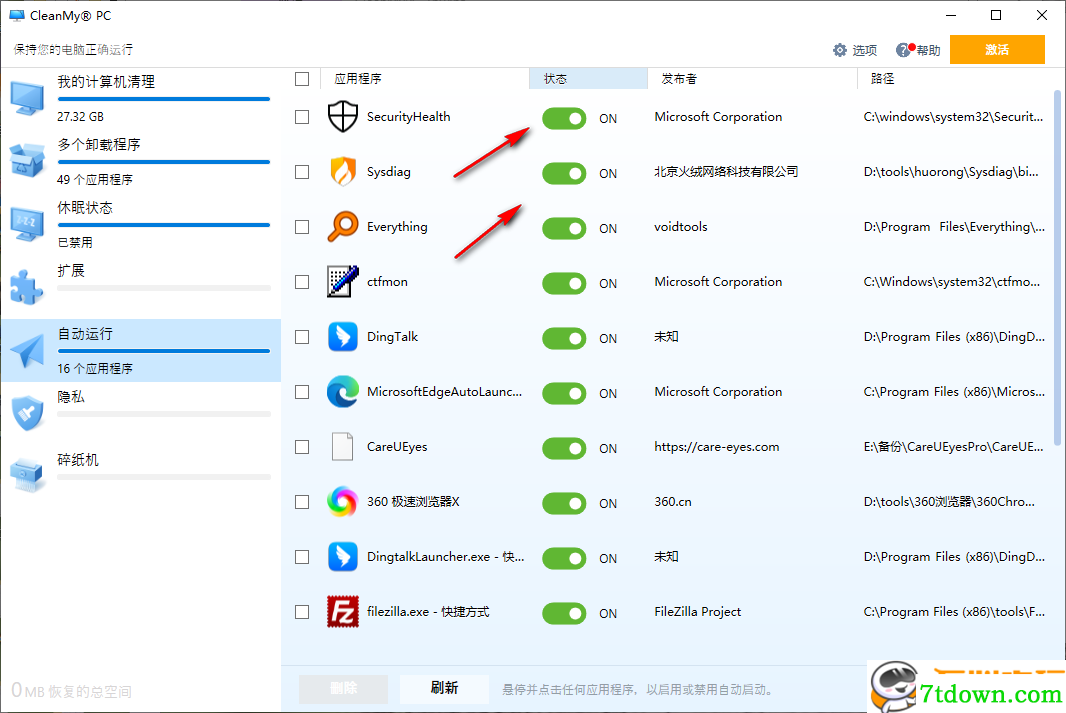The width and height of the screenshot is (1066, 713).
Task: Disable 360 极速浏览器X autorun switch
Action: click(x=564, y=504)
